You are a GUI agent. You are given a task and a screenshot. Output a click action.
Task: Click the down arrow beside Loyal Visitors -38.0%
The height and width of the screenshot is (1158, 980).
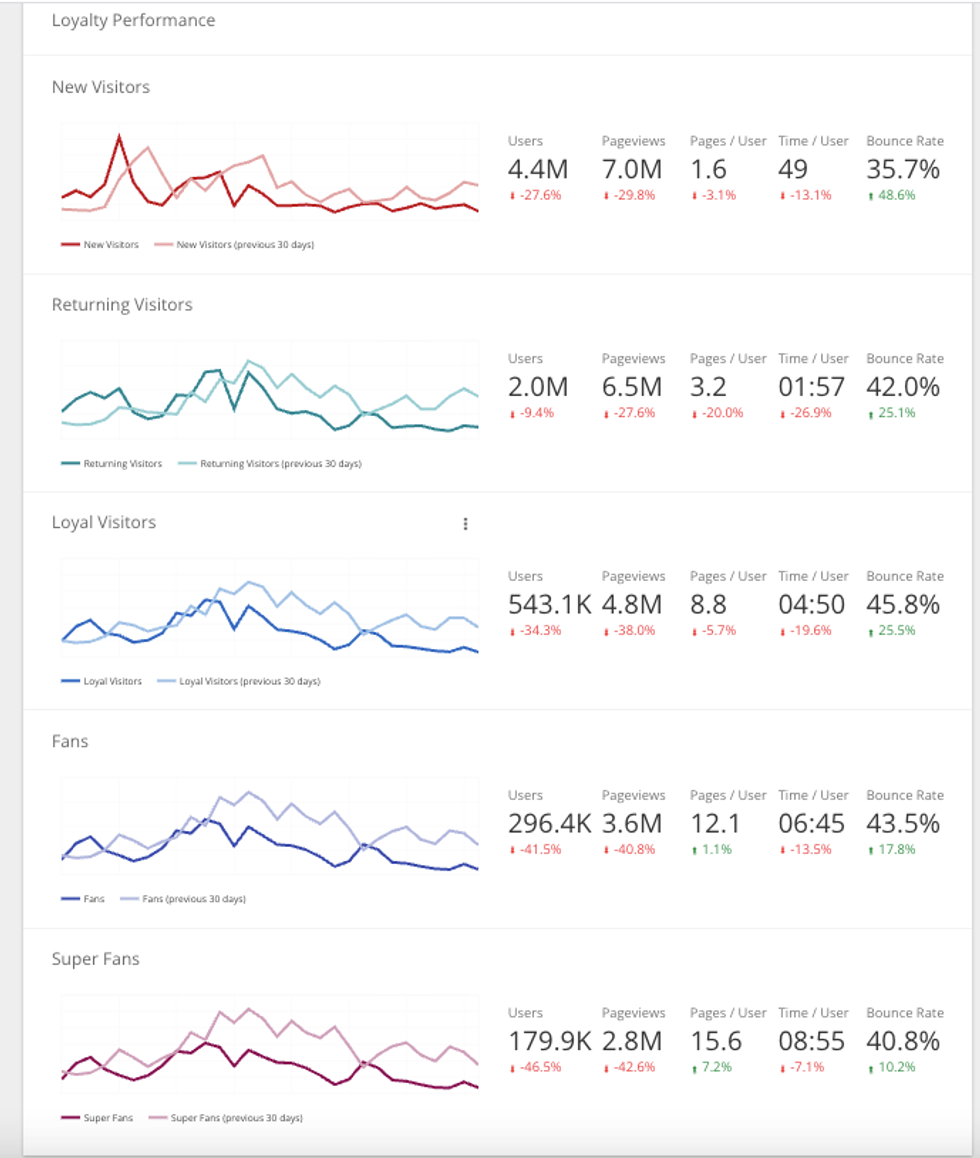click(x=606, y=631)
